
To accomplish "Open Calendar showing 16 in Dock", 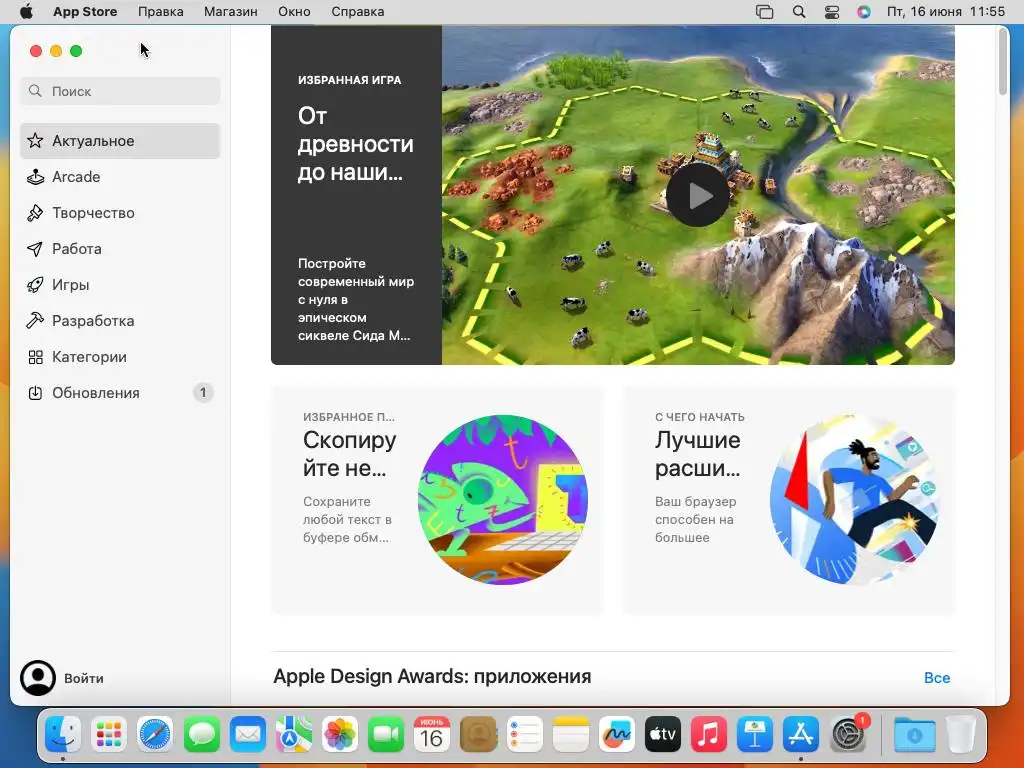I will click(432, 735).
